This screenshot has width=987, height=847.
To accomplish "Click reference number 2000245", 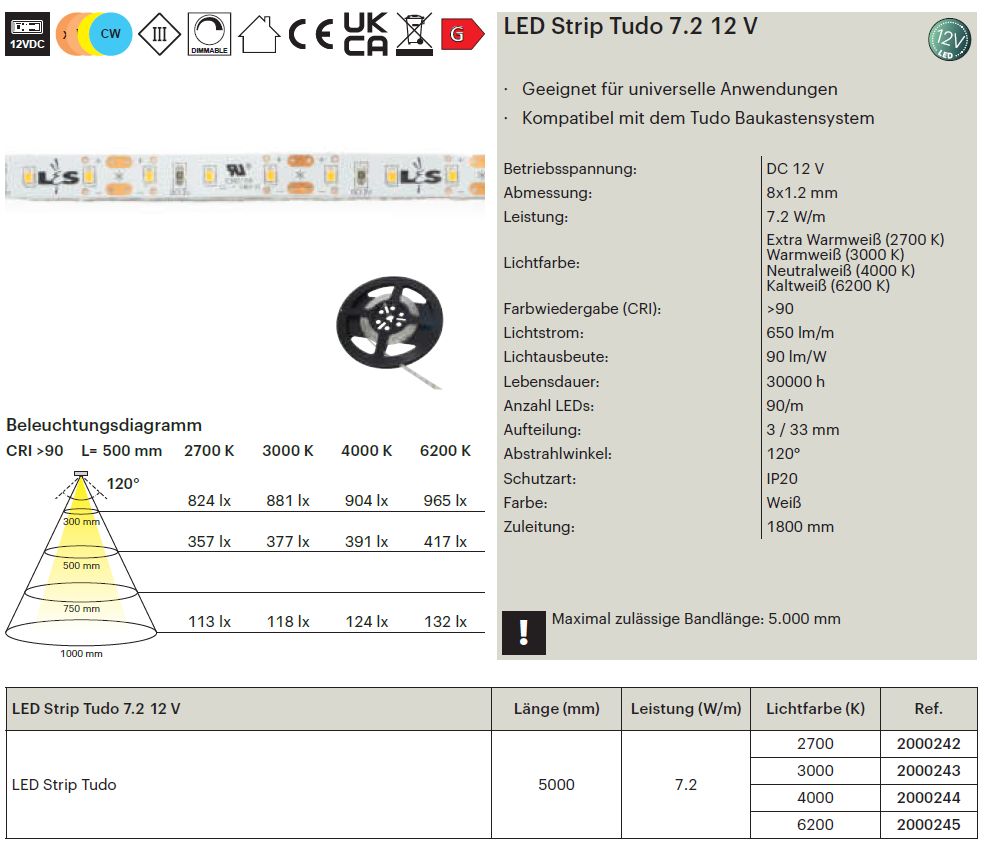I will (928, 825).
